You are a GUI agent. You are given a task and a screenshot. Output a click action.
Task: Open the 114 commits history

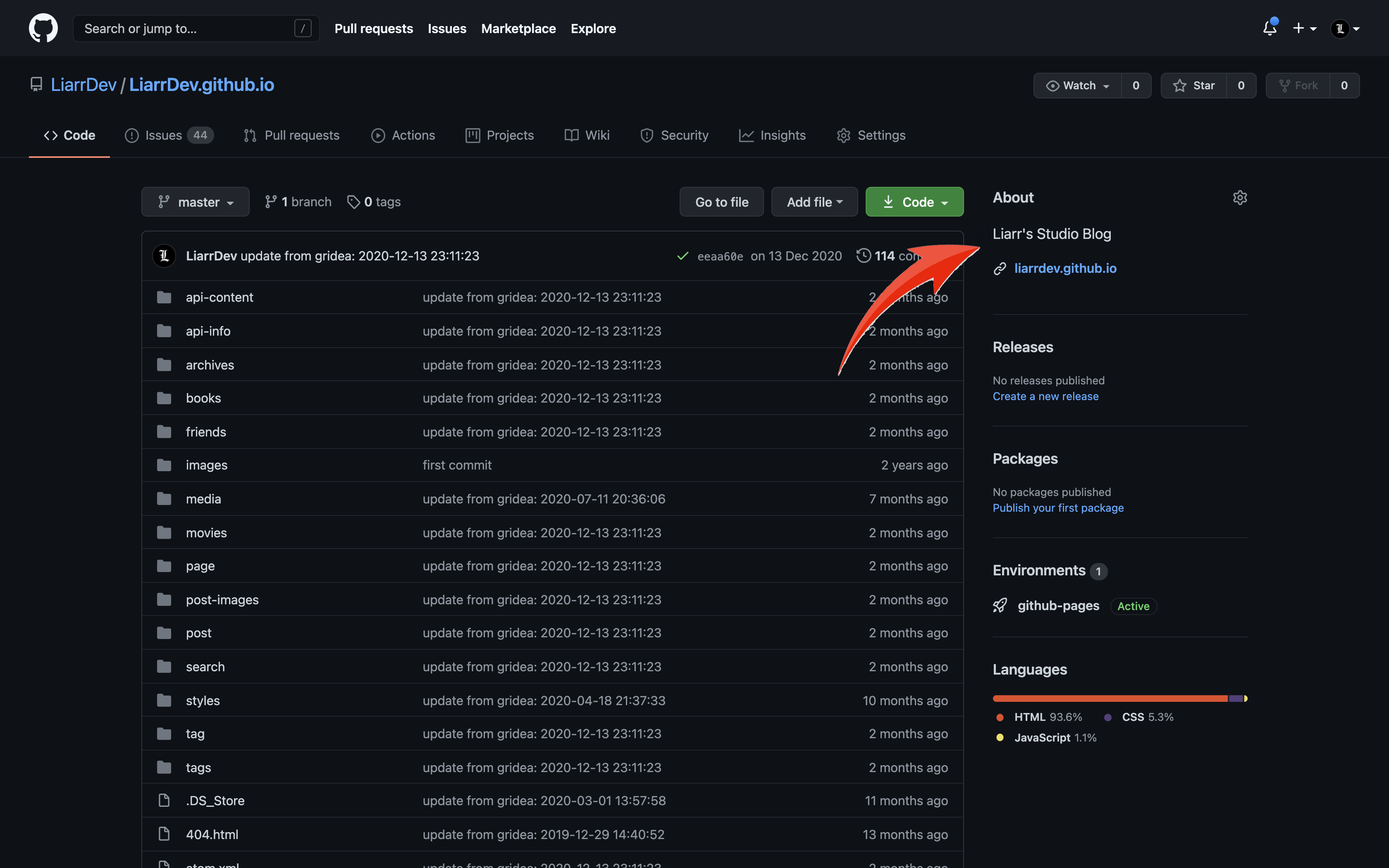(888, 255)
